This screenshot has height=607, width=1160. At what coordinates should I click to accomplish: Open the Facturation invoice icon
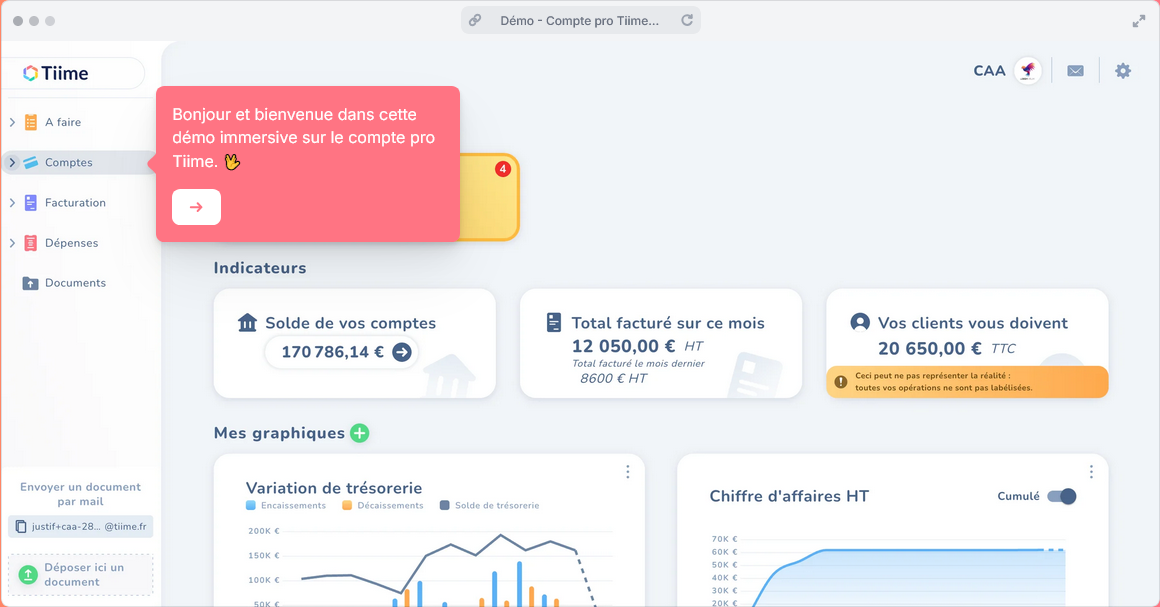(x=30, y=203)
